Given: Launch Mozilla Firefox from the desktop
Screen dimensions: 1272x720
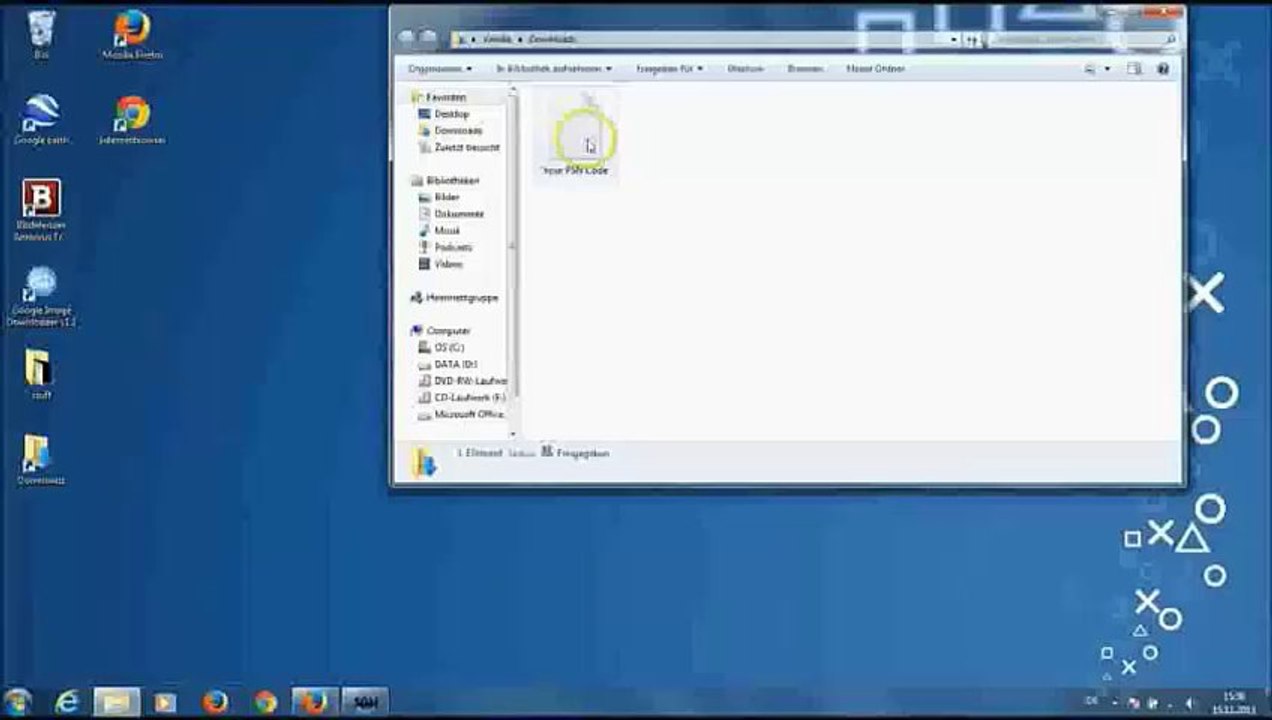Looking at the screenshot, I should coord(132,35).
